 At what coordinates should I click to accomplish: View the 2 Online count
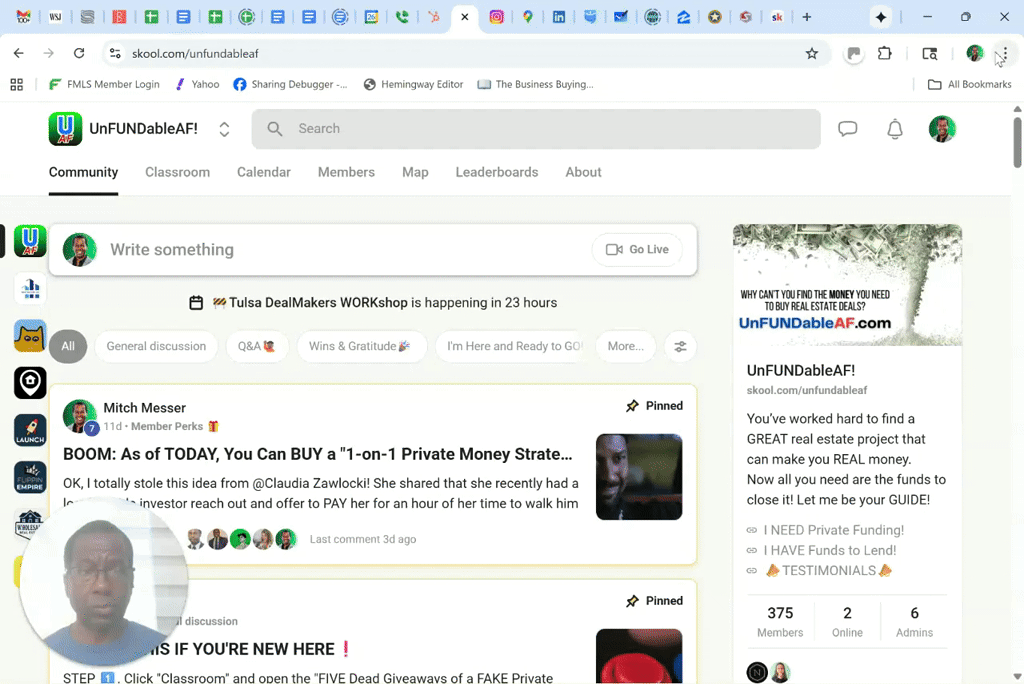coord(847,621)
